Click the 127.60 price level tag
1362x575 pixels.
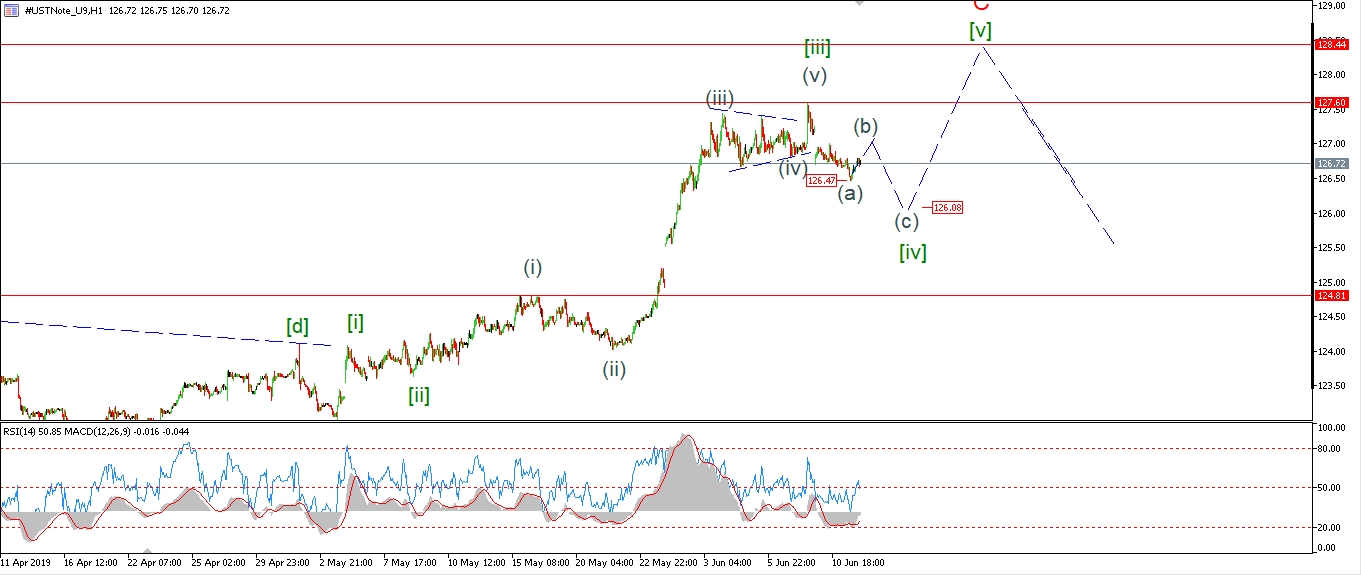coord(1333,102)
